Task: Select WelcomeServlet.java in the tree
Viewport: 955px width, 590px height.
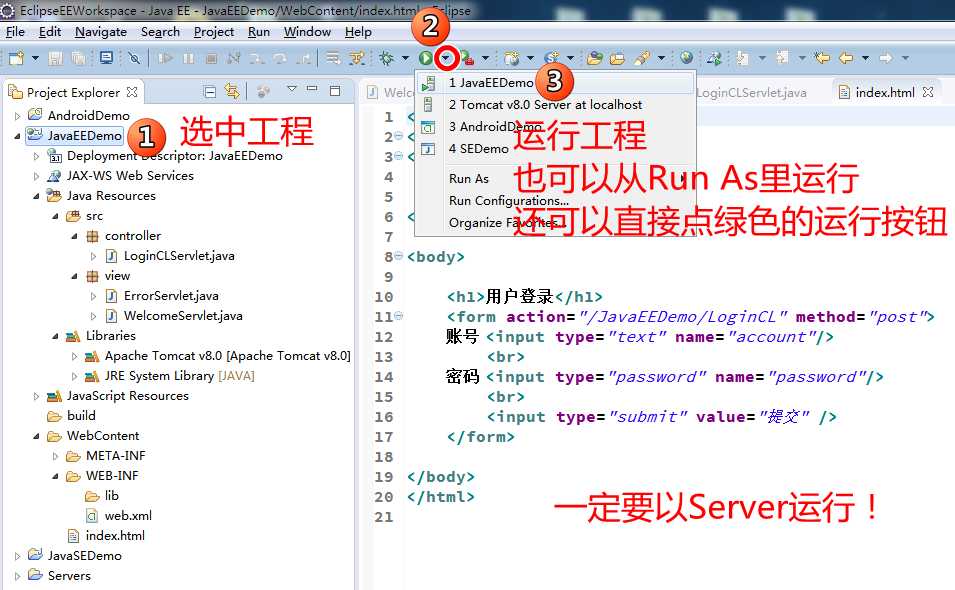Action: [183, 315]
